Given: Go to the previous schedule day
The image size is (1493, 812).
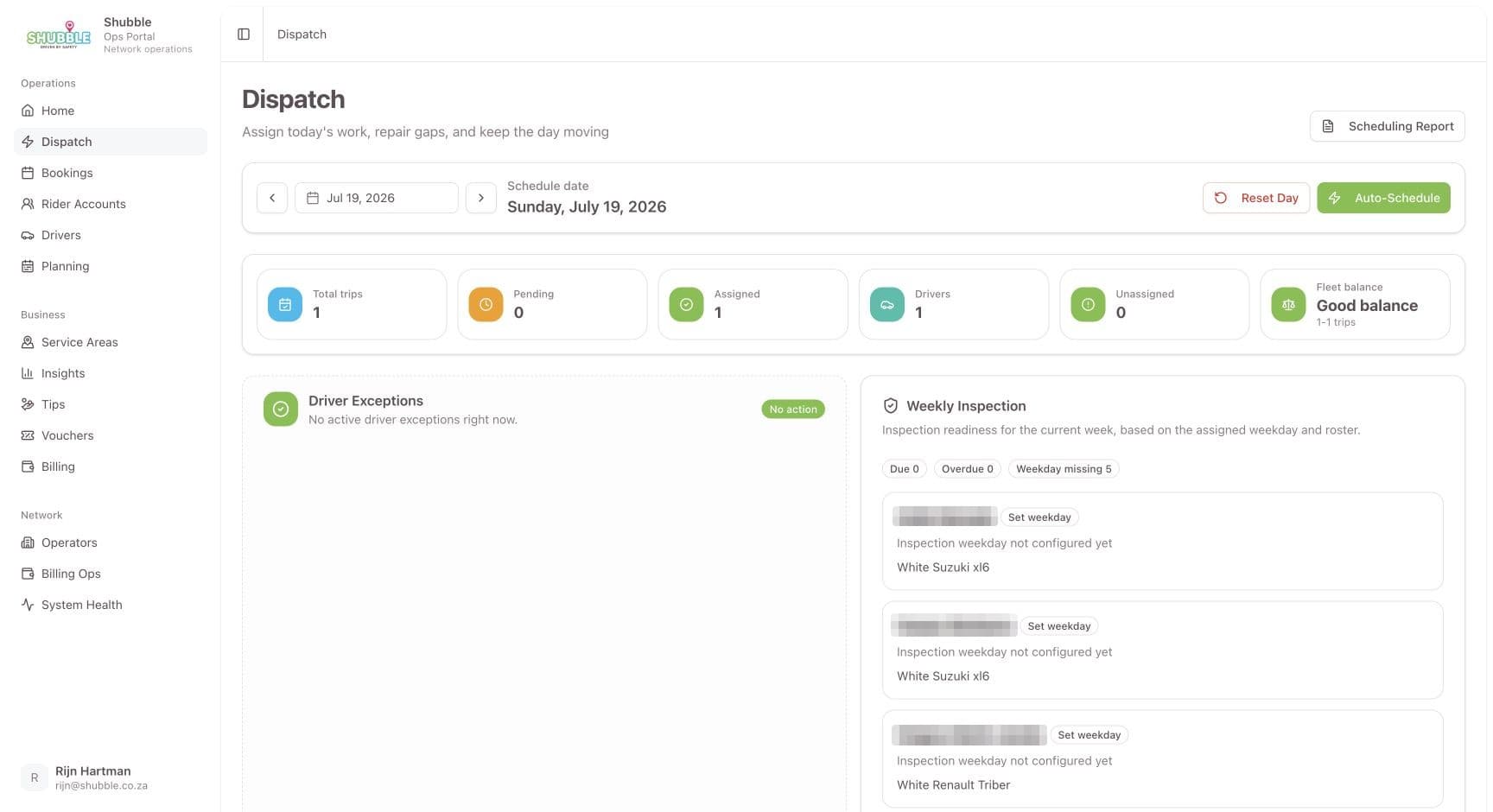Looking at the screenshot, I should [x=272, y=198].
